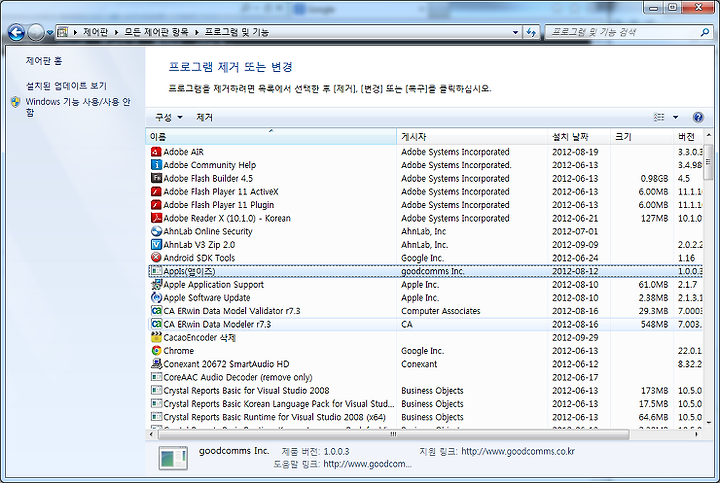Click 제어판 in the breadcrumb path
This screenshot has width=720, height=483.
(x=95, y=32)
